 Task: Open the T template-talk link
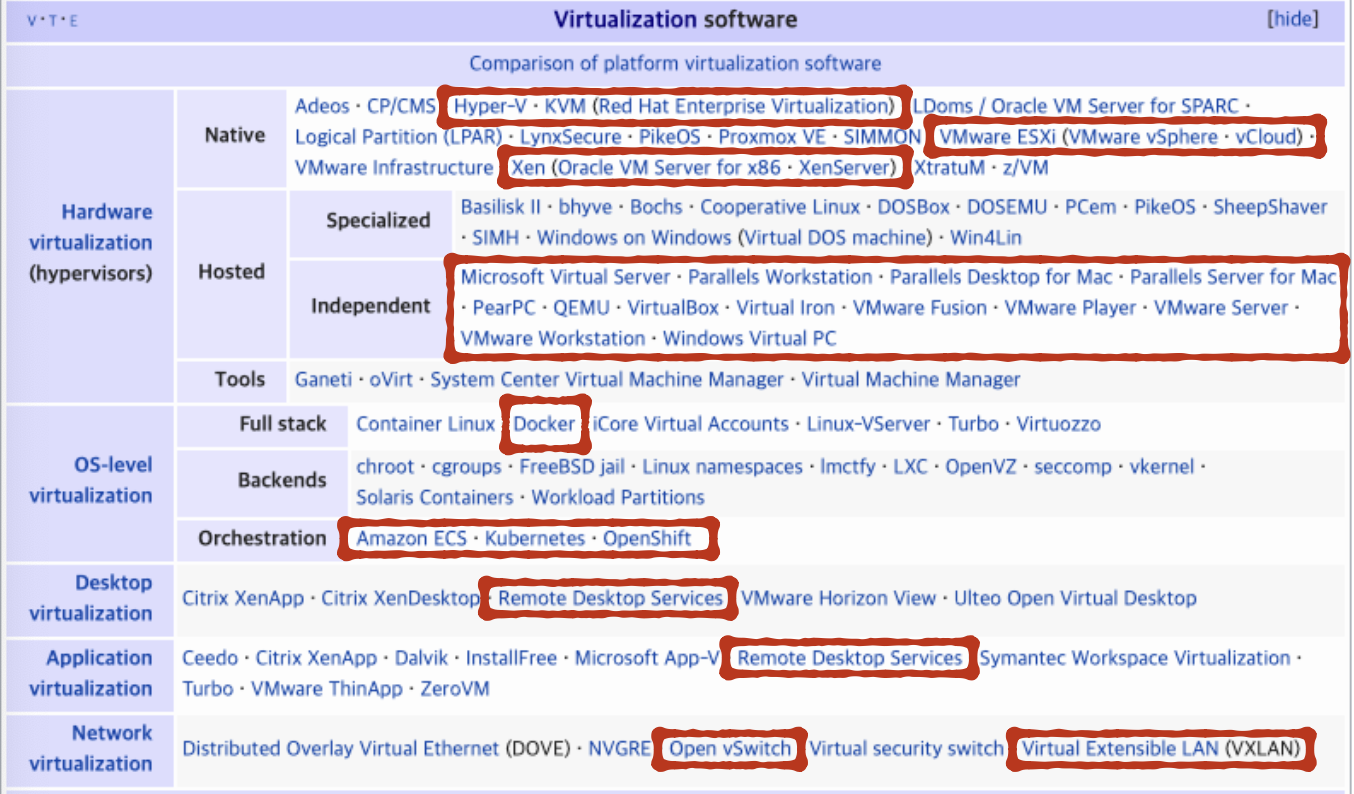pos(53,20)
